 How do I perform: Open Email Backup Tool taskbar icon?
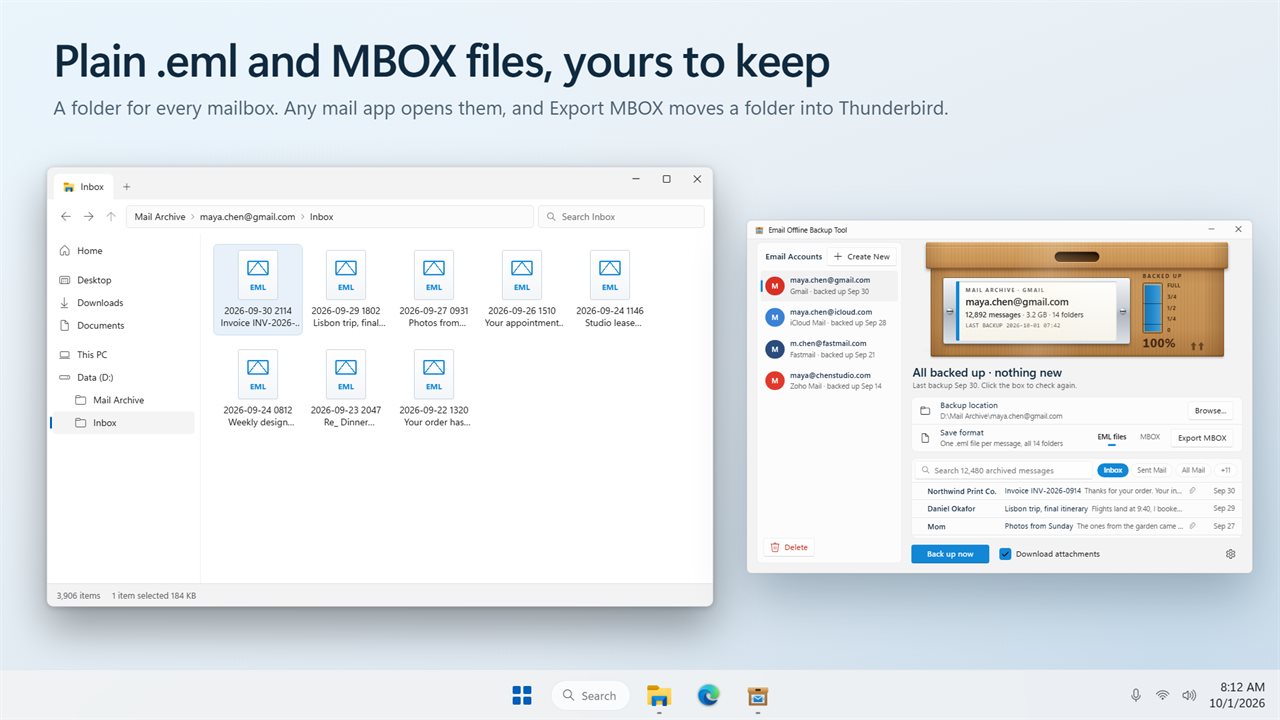[758, 695]
